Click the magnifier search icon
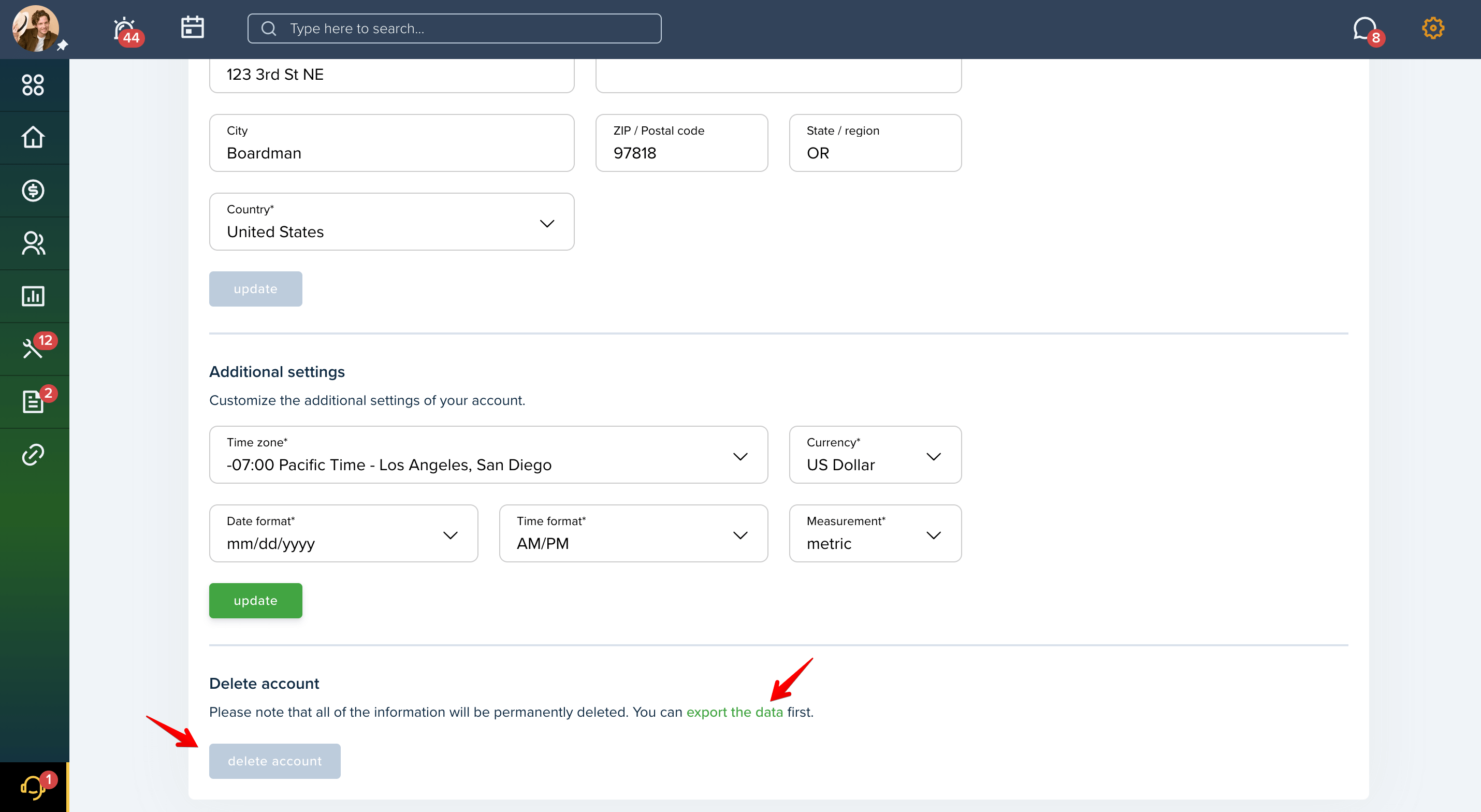Image resolution: width=1481 pixels, height=812 pixels. [x=268, y=29]
